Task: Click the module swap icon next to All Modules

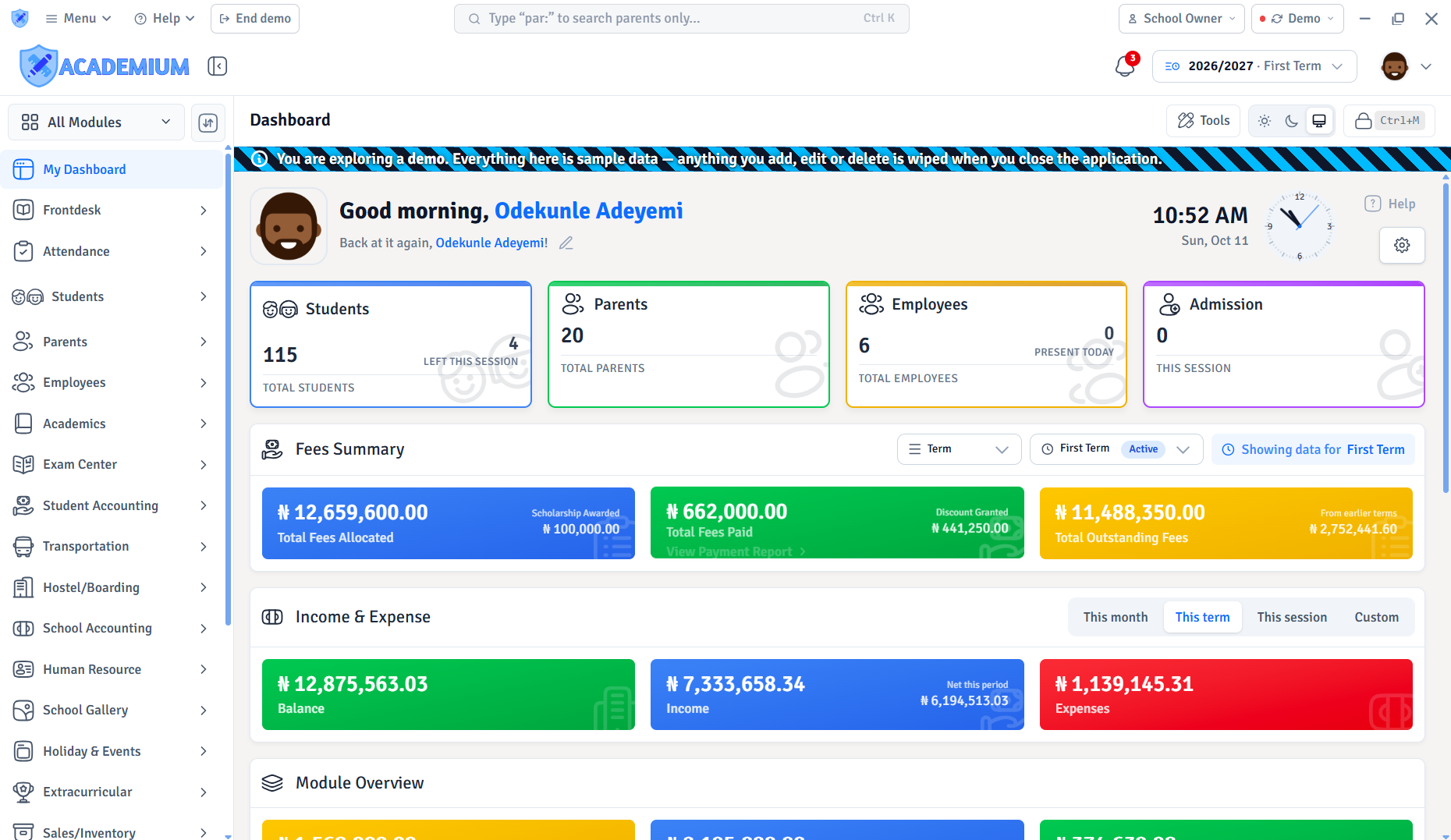Action: [x=208, y=122]
